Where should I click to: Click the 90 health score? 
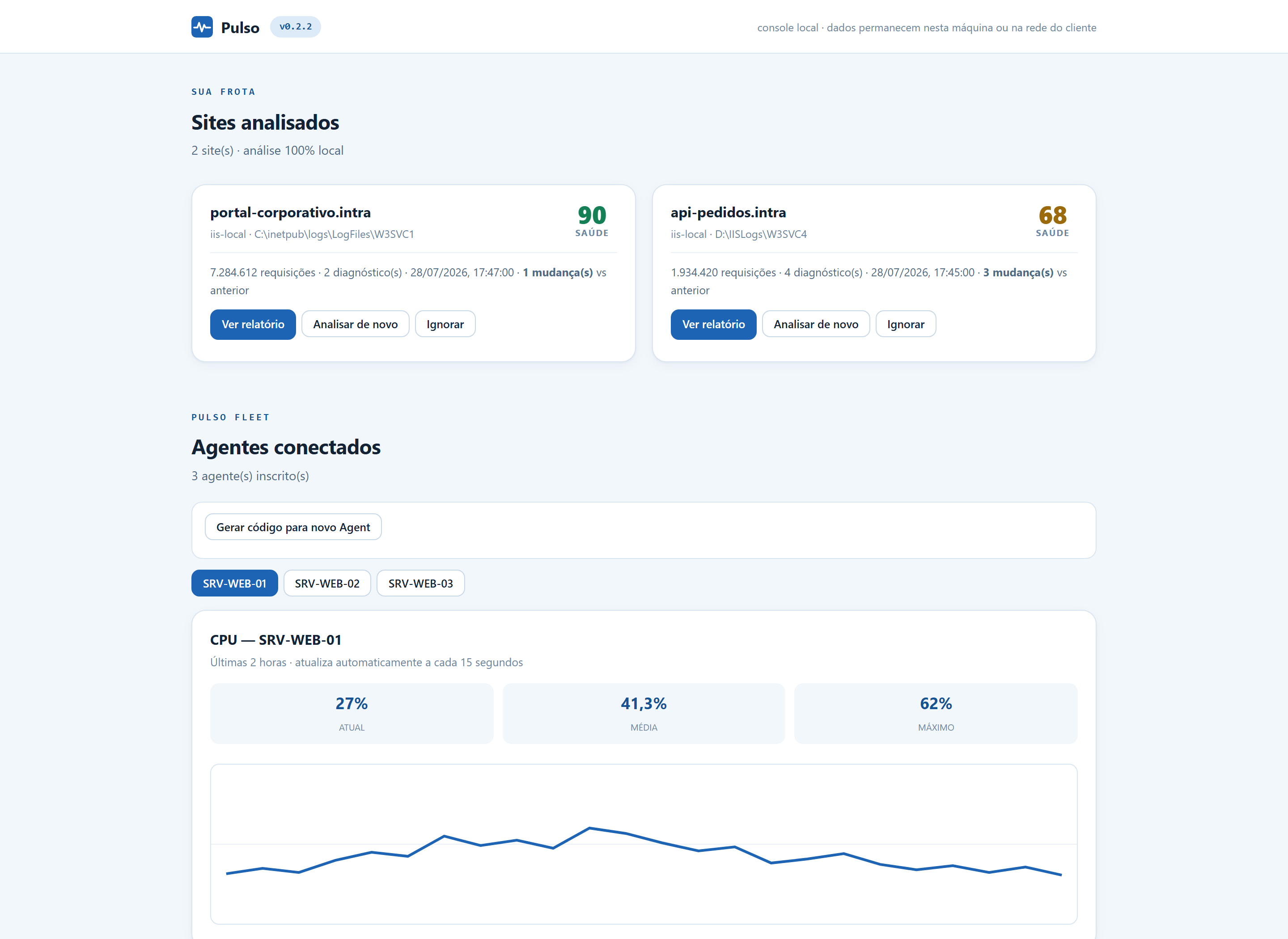592,216
